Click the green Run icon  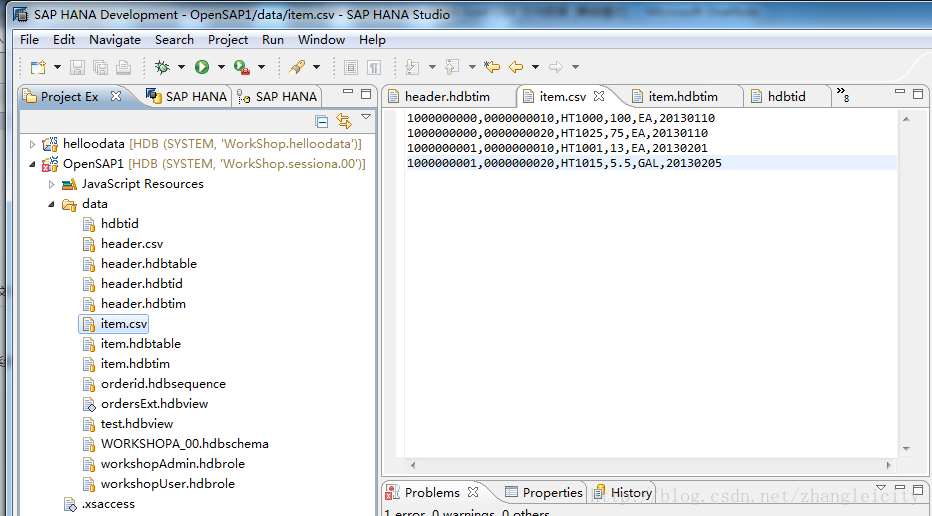pyautogui.click(x=202, y=67)
